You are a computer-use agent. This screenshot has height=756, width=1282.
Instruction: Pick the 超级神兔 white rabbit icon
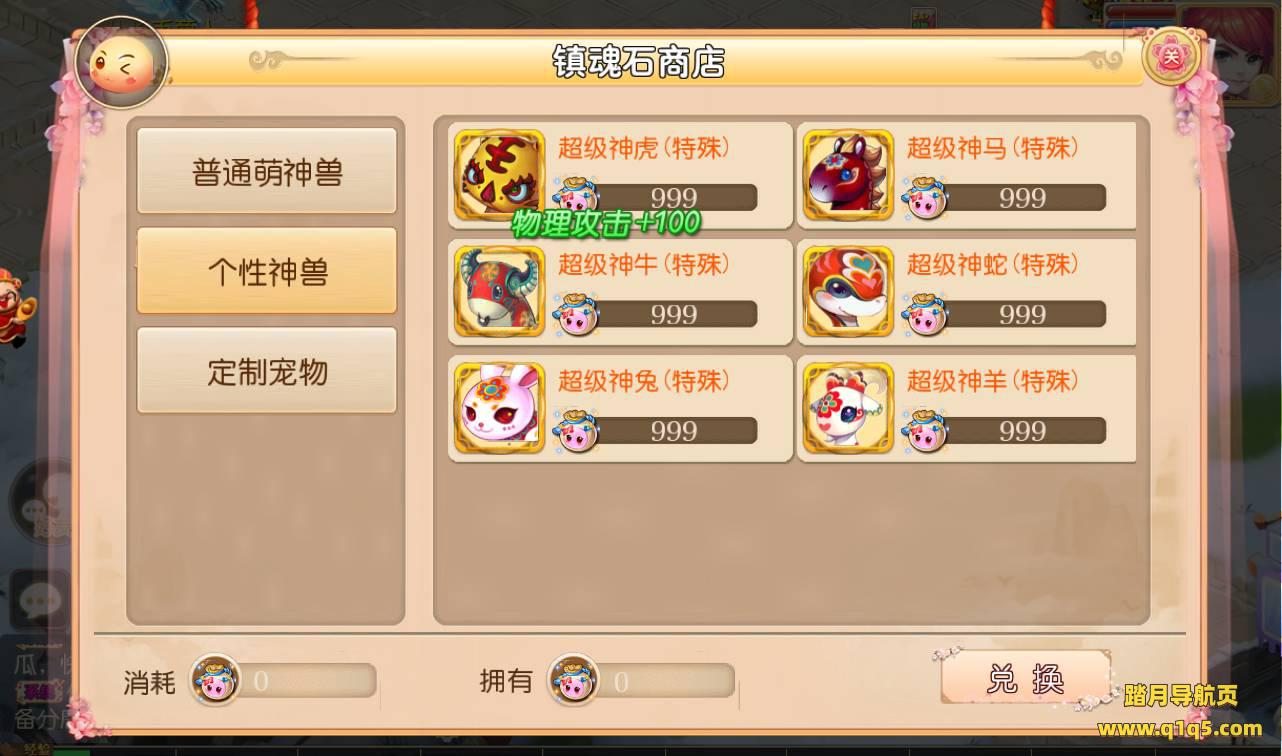499,408
